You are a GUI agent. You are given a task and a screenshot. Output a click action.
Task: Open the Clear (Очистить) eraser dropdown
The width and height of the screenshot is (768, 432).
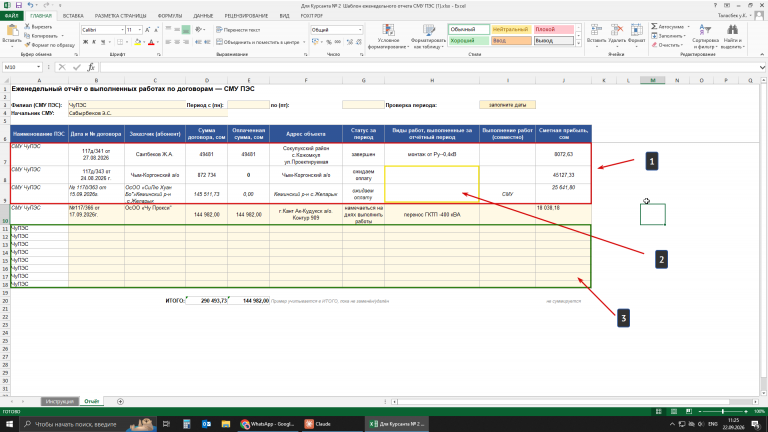point(667,45)
